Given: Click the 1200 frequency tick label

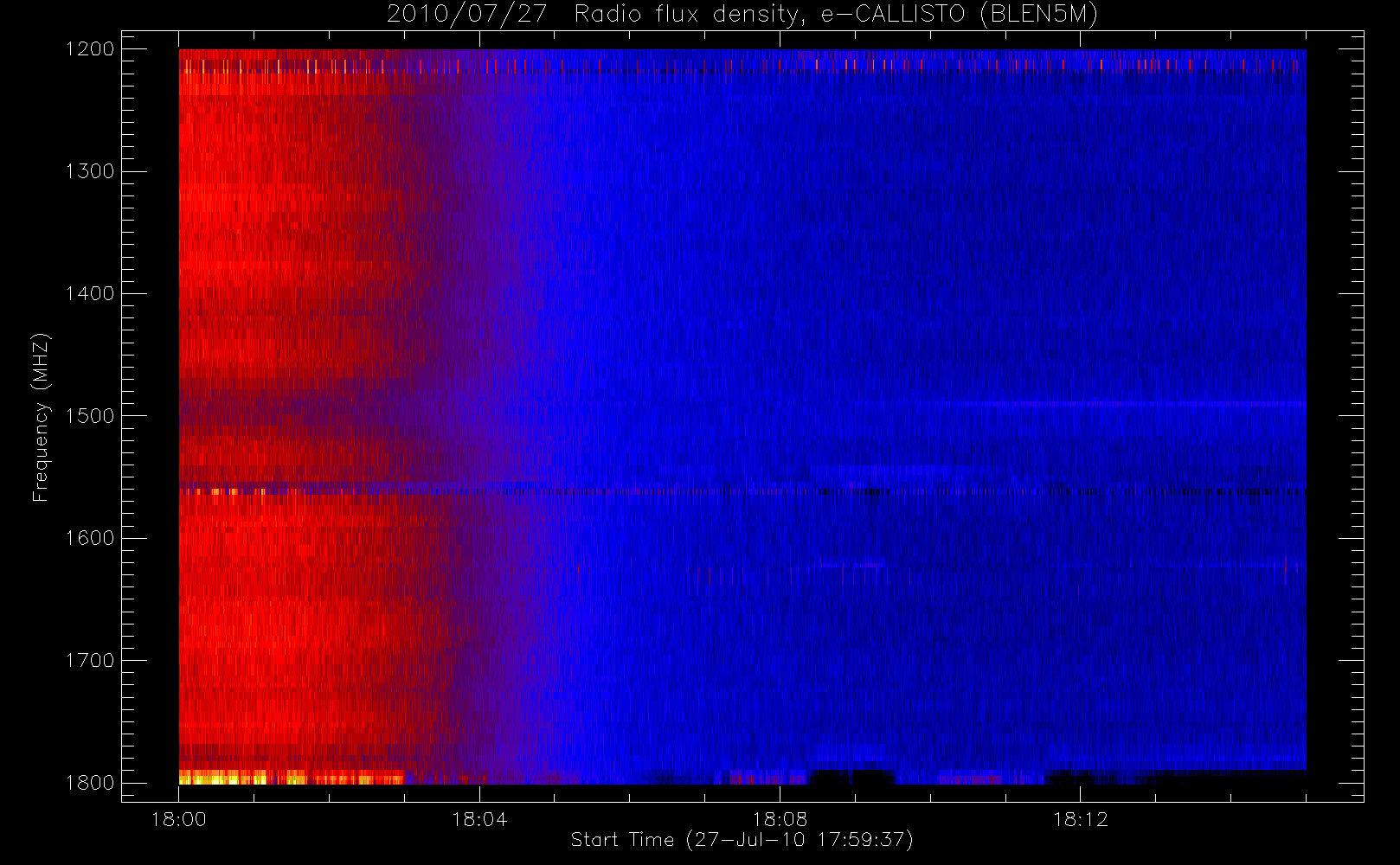Looking at the screenshot, I should click(90, 49).
